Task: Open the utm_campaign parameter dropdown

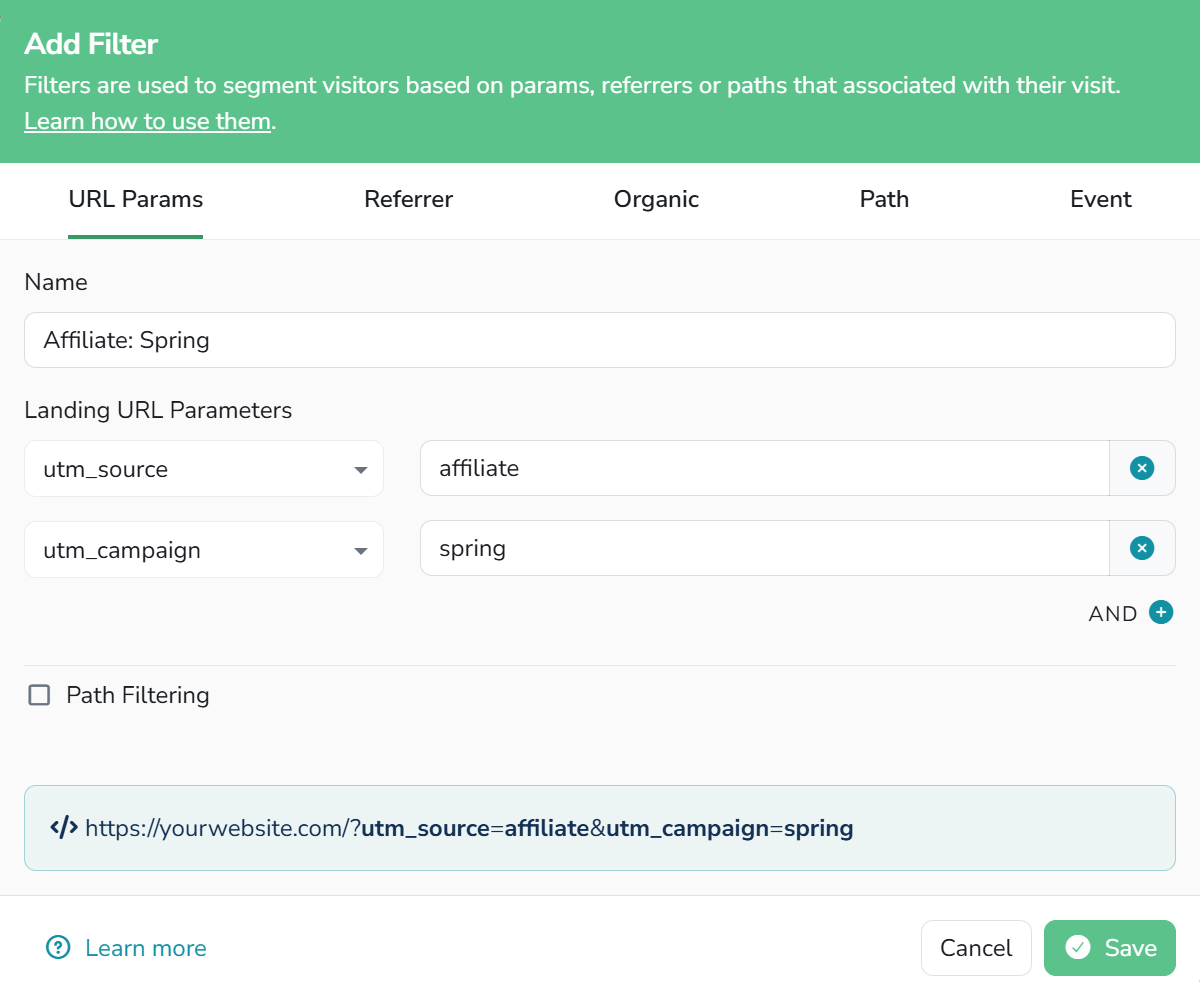Action: [x=204, y=550]
